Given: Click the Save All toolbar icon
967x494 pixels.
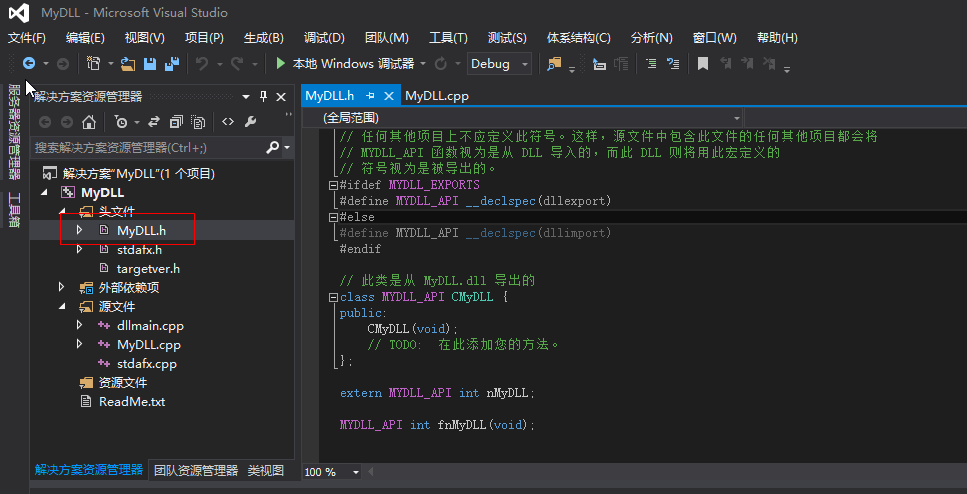Looking at the screenshot, I should pyautogui.click(x=170, y=64).
